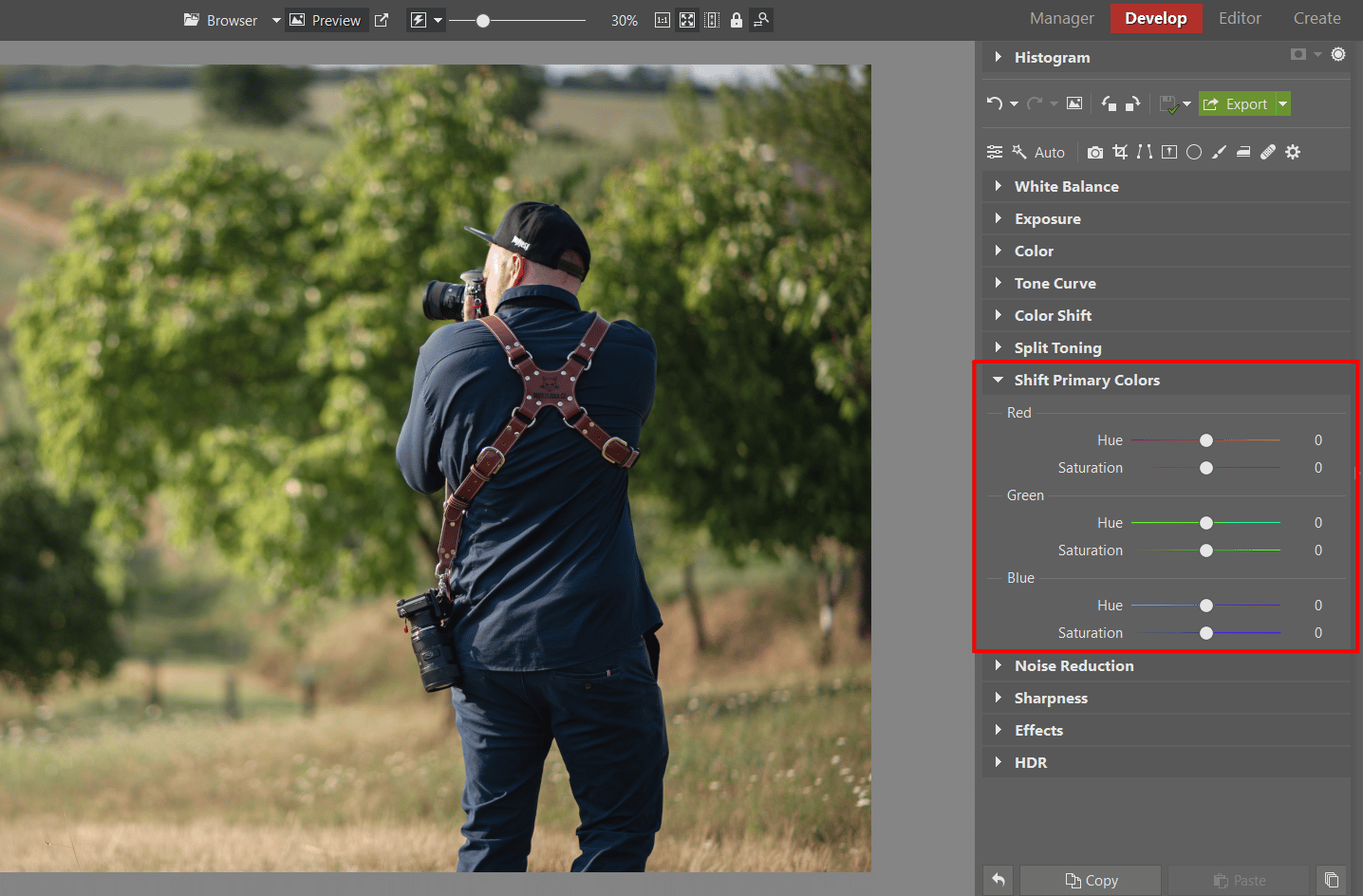Select the Crop tool icon
This screenshot has width=1363, height=896.
point(1120,152)
